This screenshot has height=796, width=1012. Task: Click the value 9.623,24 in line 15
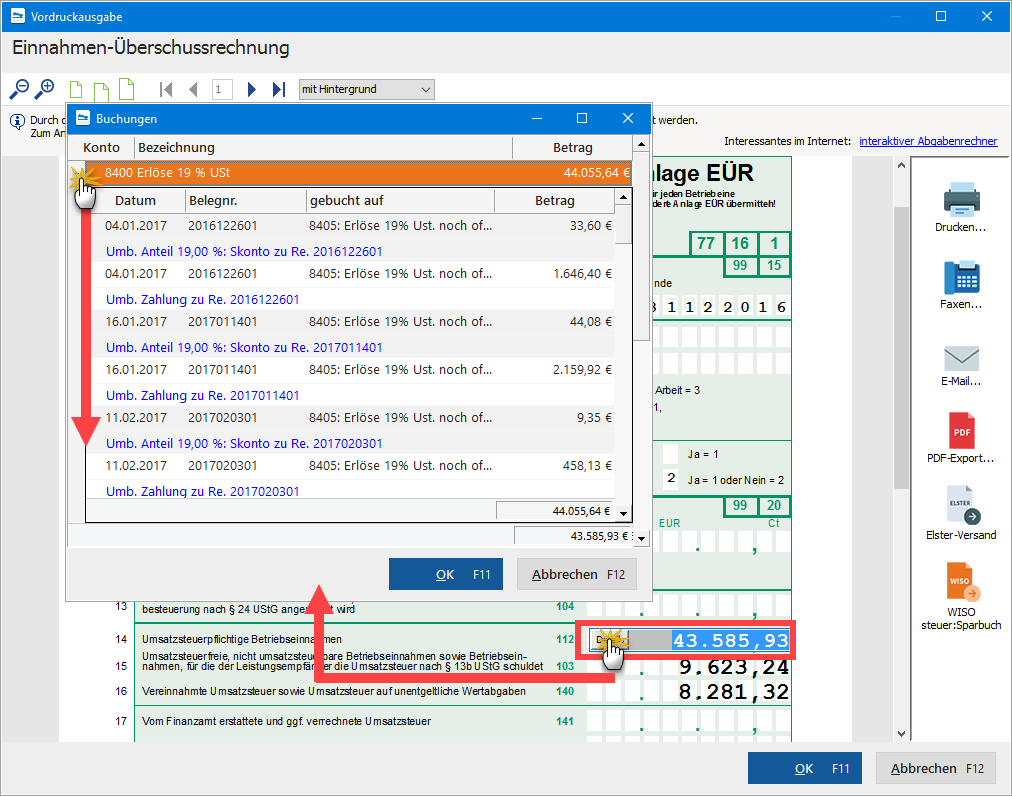[734, 667]
